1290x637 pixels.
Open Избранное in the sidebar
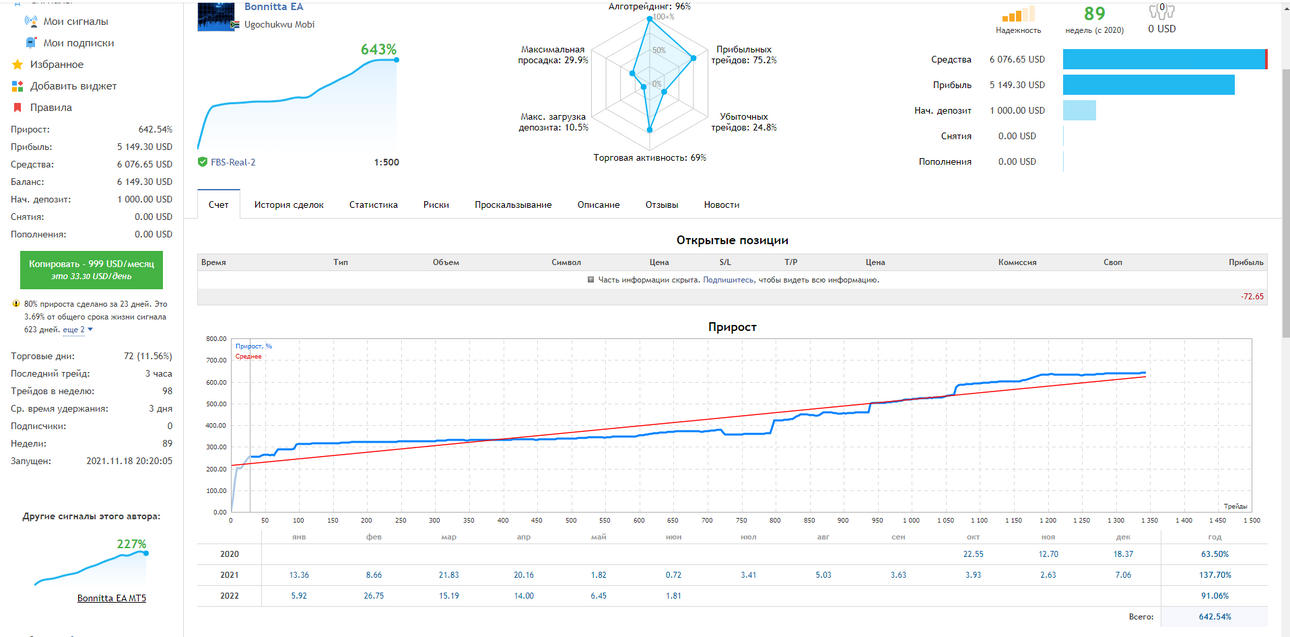pyautogui.click(x=57, y=65)
